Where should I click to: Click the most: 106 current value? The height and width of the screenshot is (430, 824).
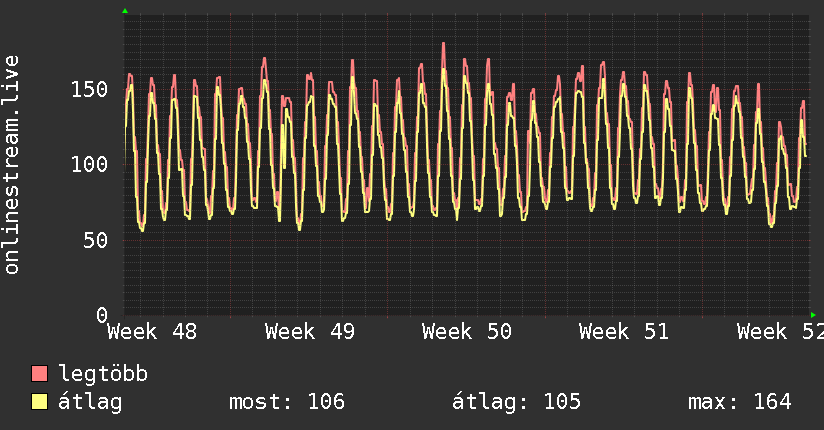[x=287, y=402]
